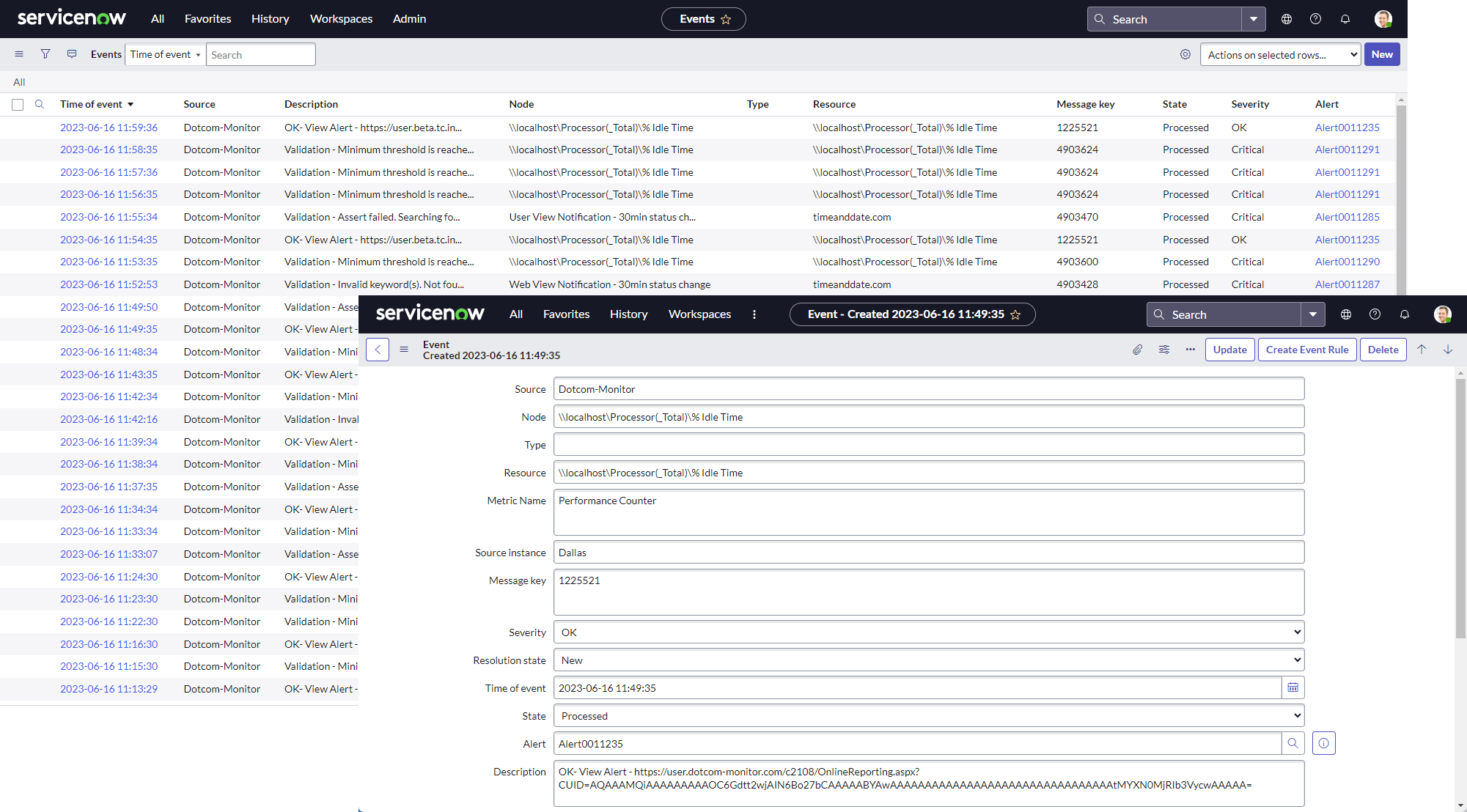Image resolution: width=1467 pixels, height=812 pixels.
Task: Expand the Resolution state dropdown to New
Action: [x=928, y=659]
